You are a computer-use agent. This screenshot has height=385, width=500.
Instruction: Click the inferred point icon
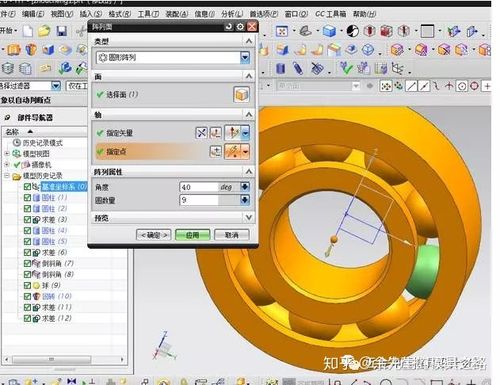(x=233, y=152)
